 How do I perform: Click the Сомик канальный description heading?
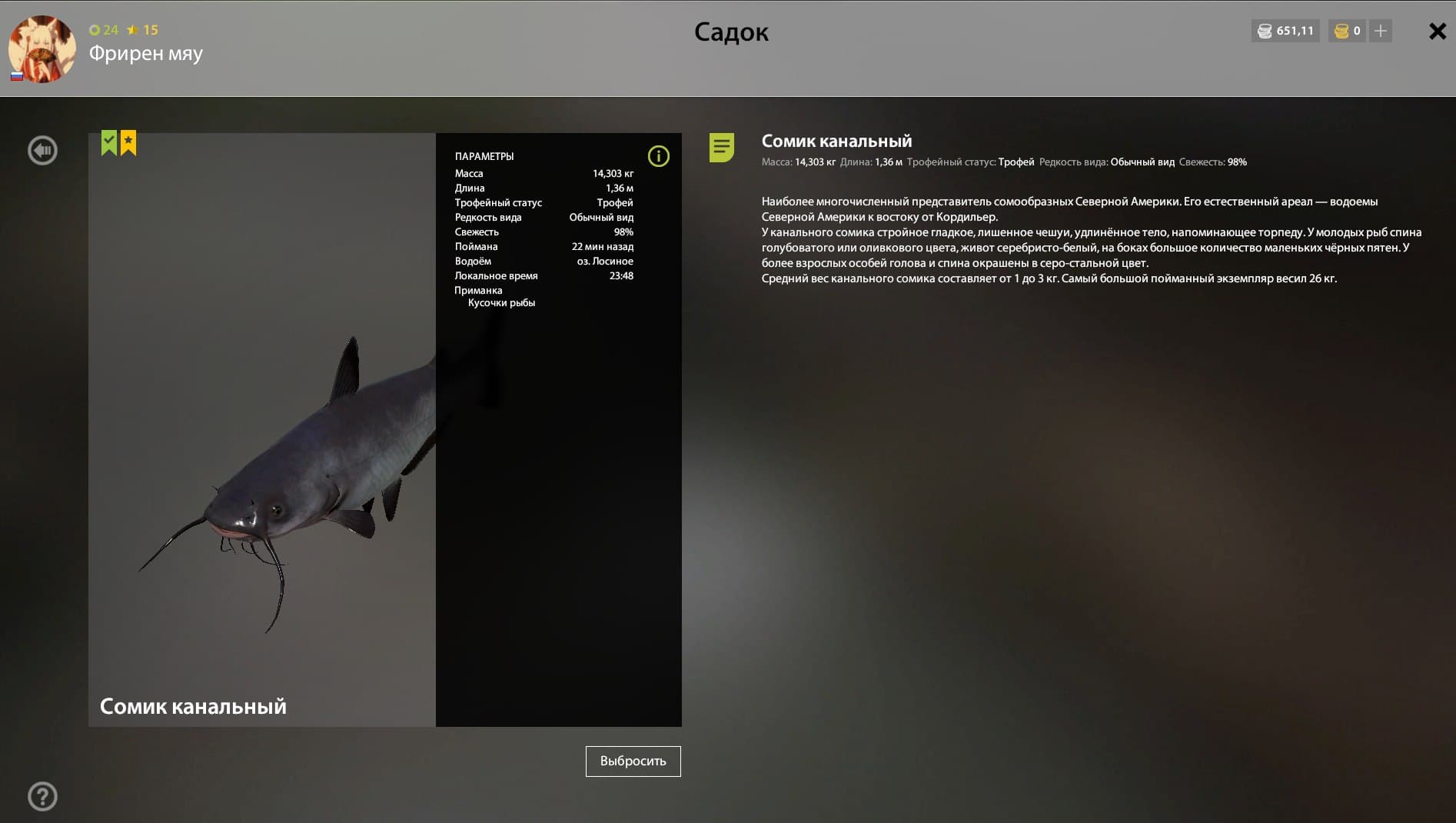(x=836, y=141)
